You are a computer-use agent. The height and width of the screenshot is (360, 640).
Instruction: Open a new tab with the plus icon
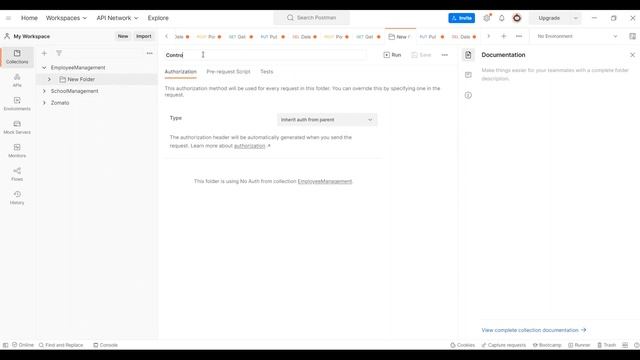click(x=504, y=36)
